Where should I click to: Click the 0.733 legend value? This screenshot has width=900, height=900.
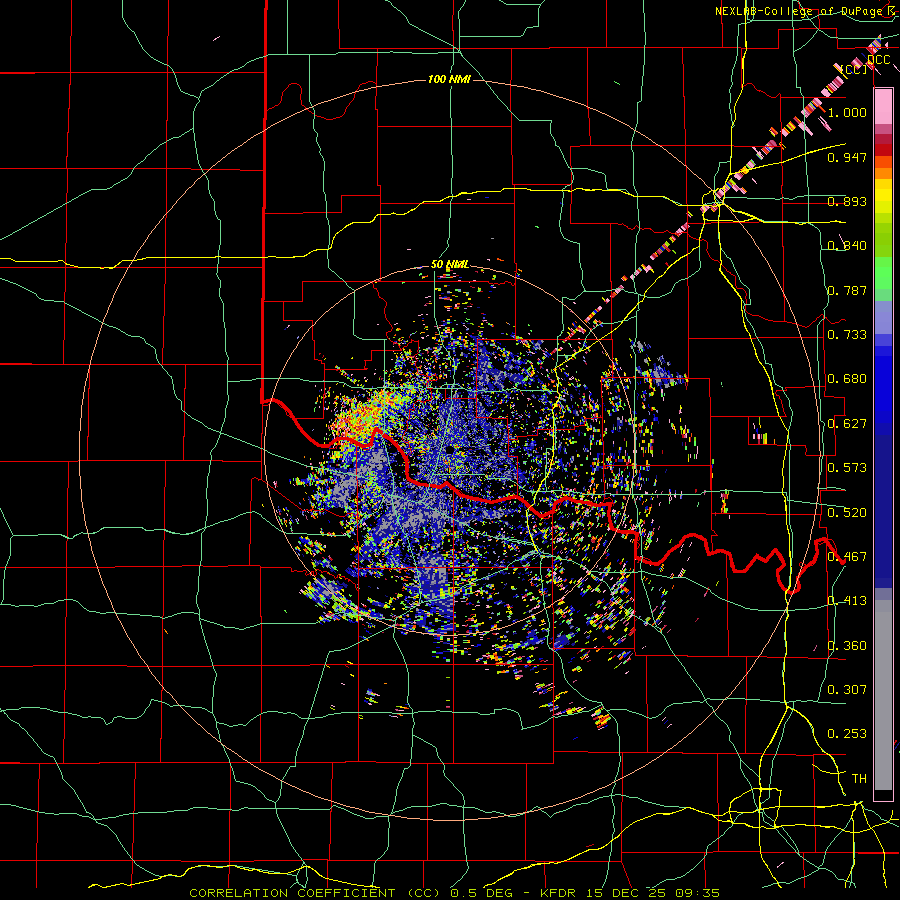tap(847, 335)
